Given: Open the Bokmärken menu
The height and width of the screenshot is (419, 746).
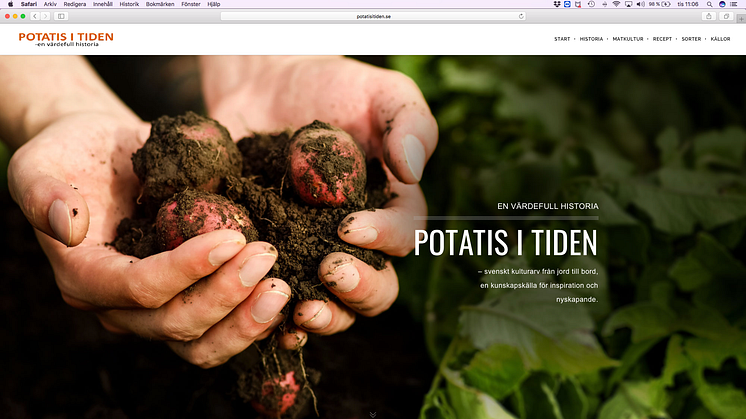Looking at the screenshot, I should pyautogui.click(x=160, y=4).
